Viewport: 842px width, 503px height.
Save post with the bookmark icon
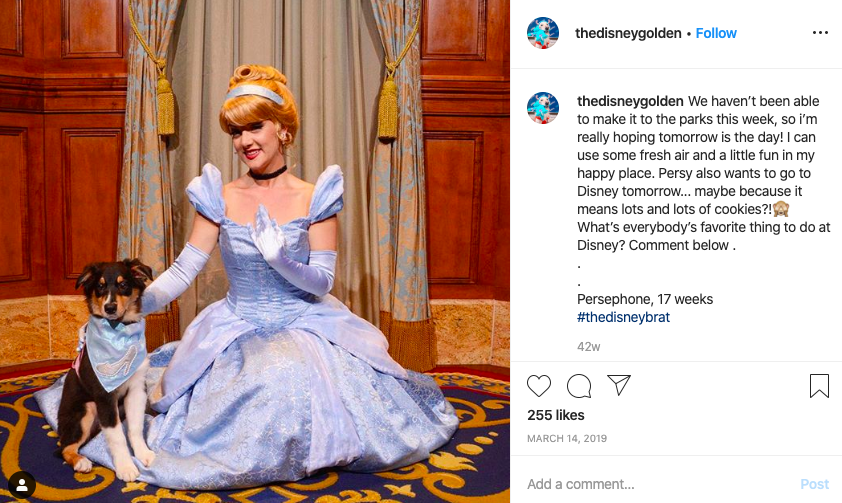click(819, 386)
